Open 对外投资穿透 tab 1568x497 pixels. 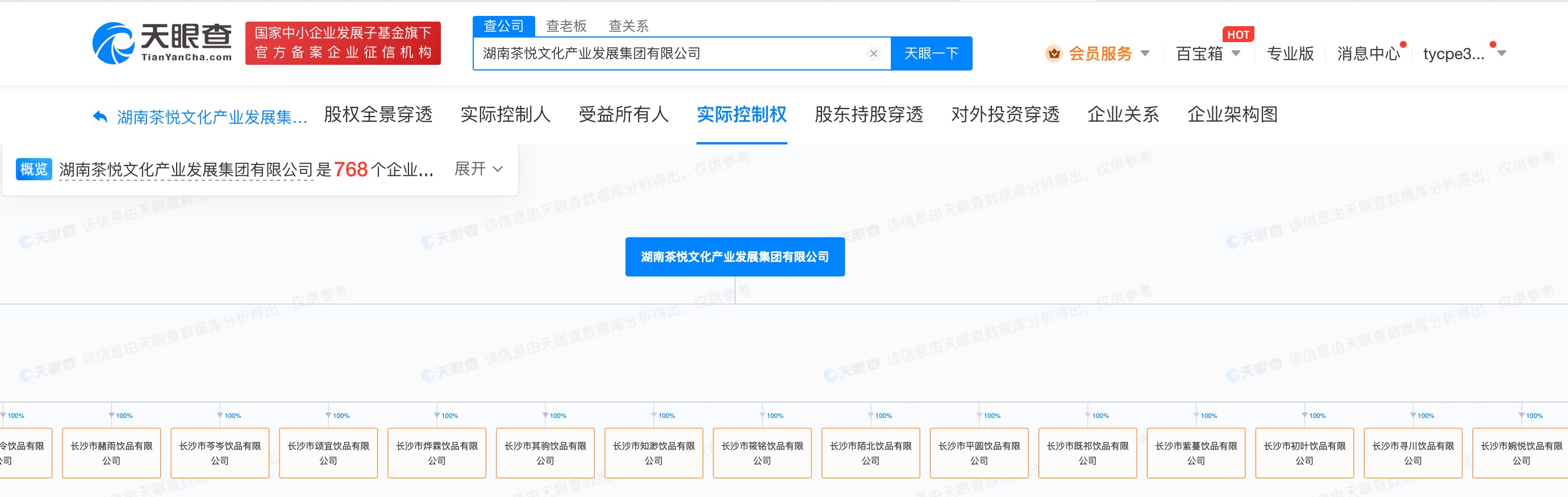(x=1005, y=114)
